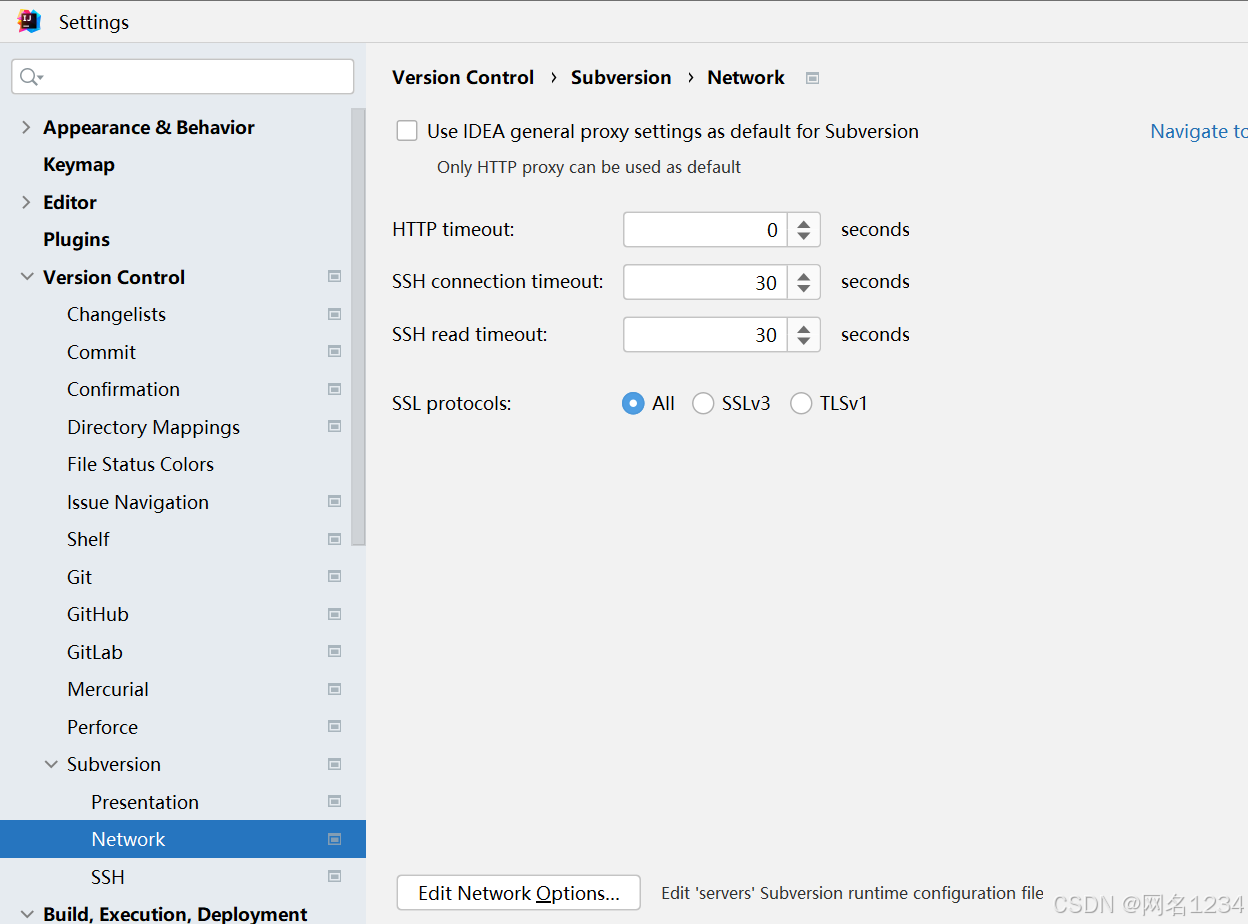This screenshot has width=1248, height=924.
Task: Expand the Editor section
Action: 26,202
